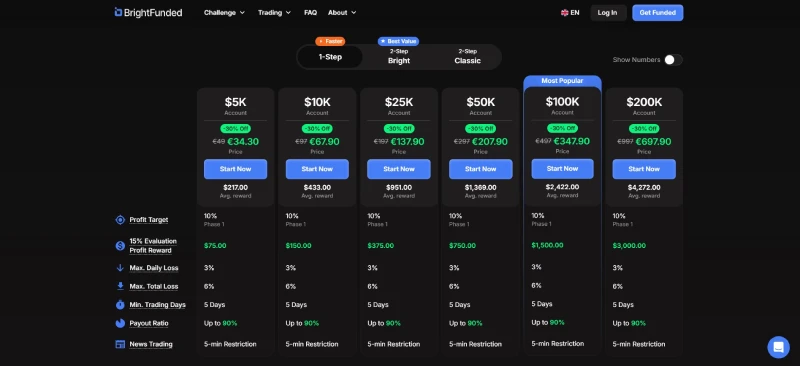Screen dimensions: 800x366
Task: Click the 15% Evaluation Profit Reward label
Action: coord(153,246)
